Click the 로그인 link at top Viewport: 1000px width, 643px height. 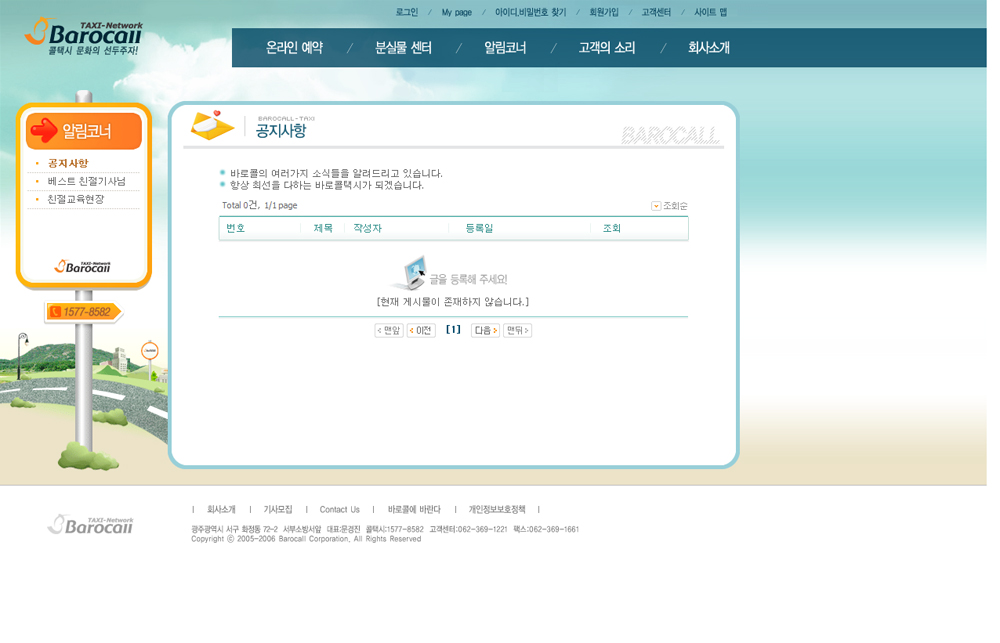click(407, 13)
